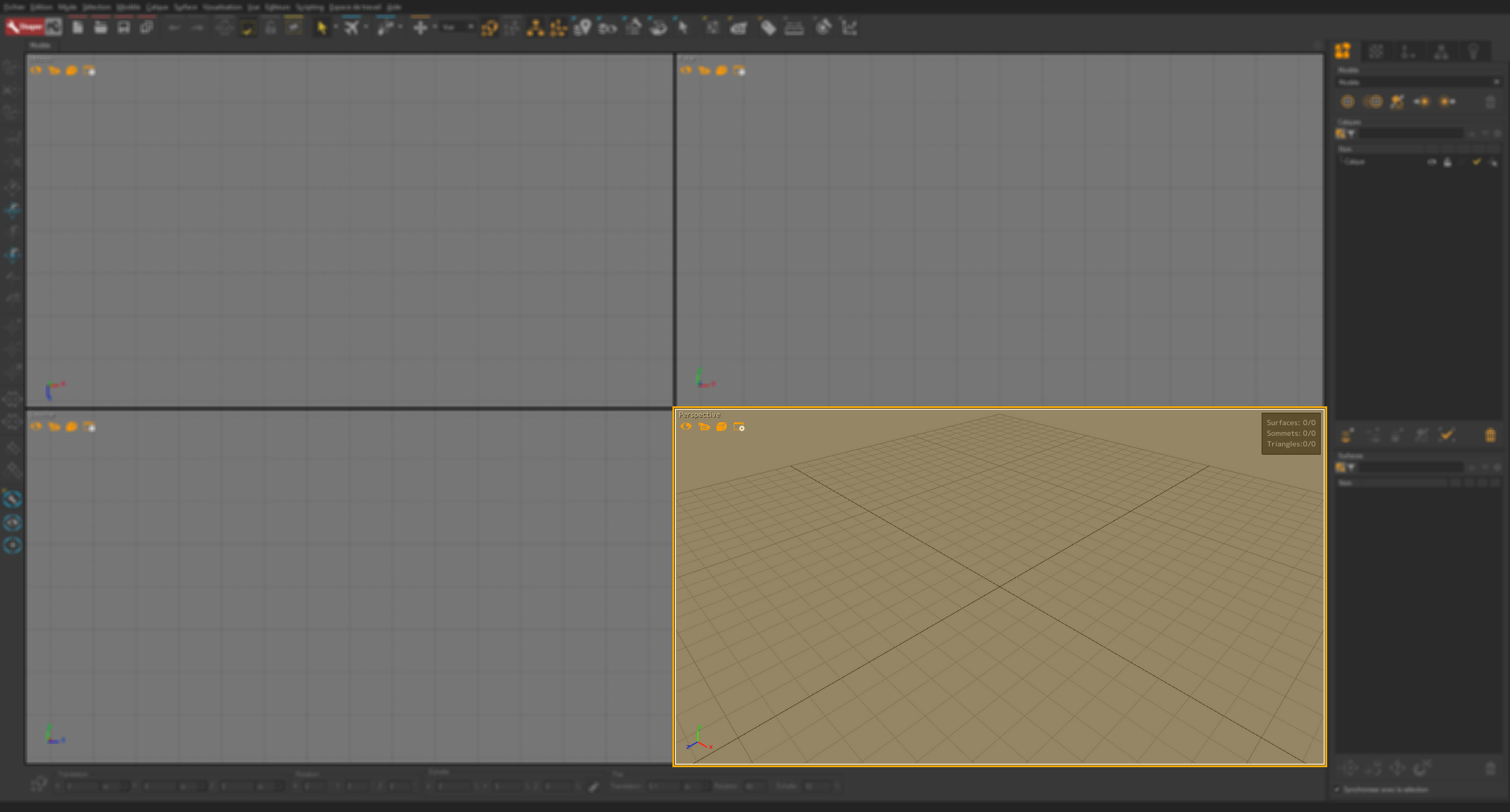The height and width of the screenshot is (812, 1510).
Task: Click the new document icon in toolbar
Action: click(77, 28)
